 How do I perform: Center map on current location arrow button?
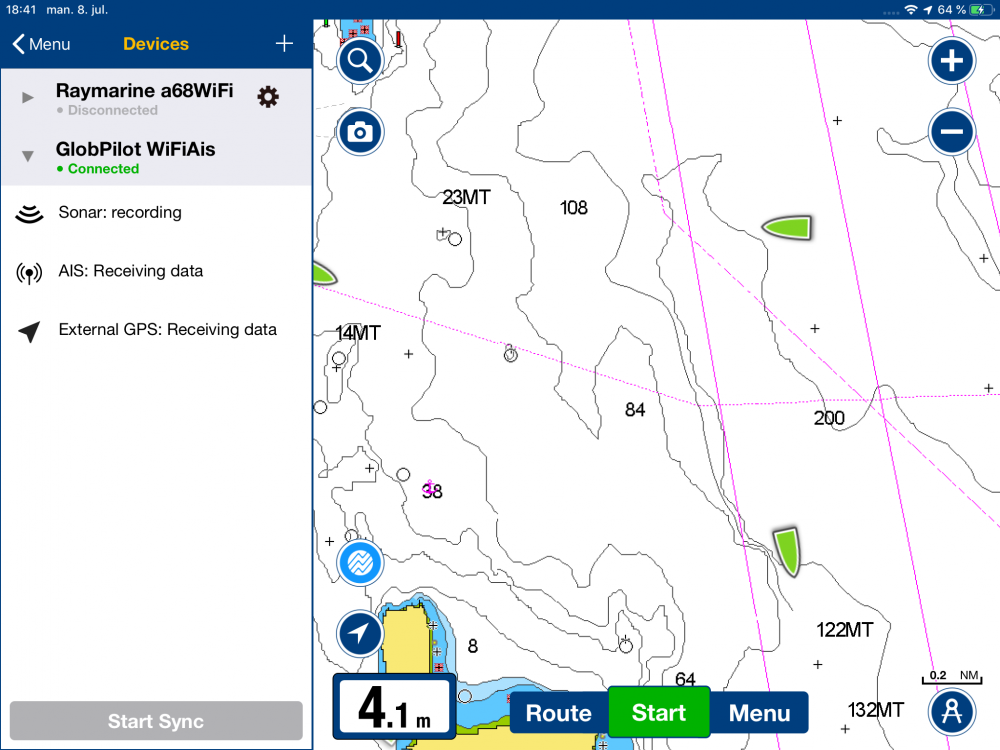tap(360, 634)
